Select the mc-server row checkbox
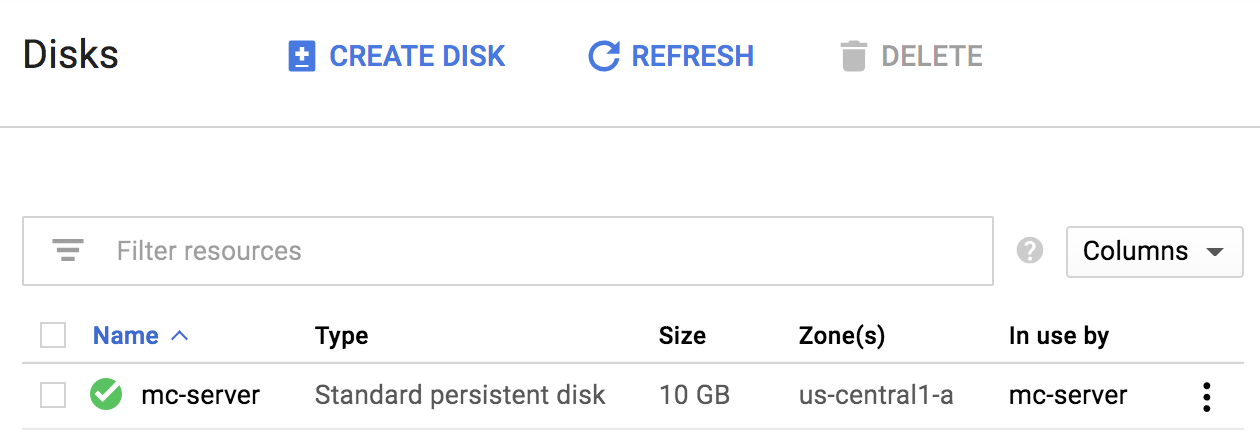 53,395
